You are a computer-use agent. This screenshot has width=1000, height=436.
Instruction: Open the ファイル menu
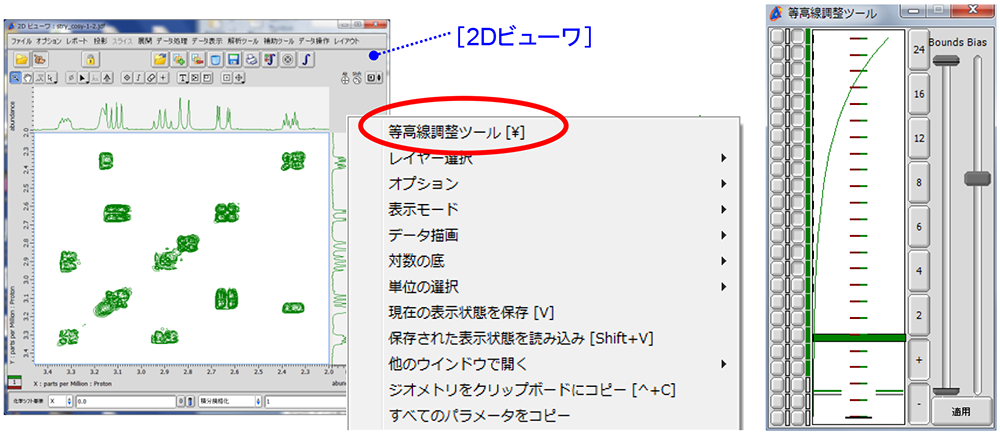[x=21, y=42]
